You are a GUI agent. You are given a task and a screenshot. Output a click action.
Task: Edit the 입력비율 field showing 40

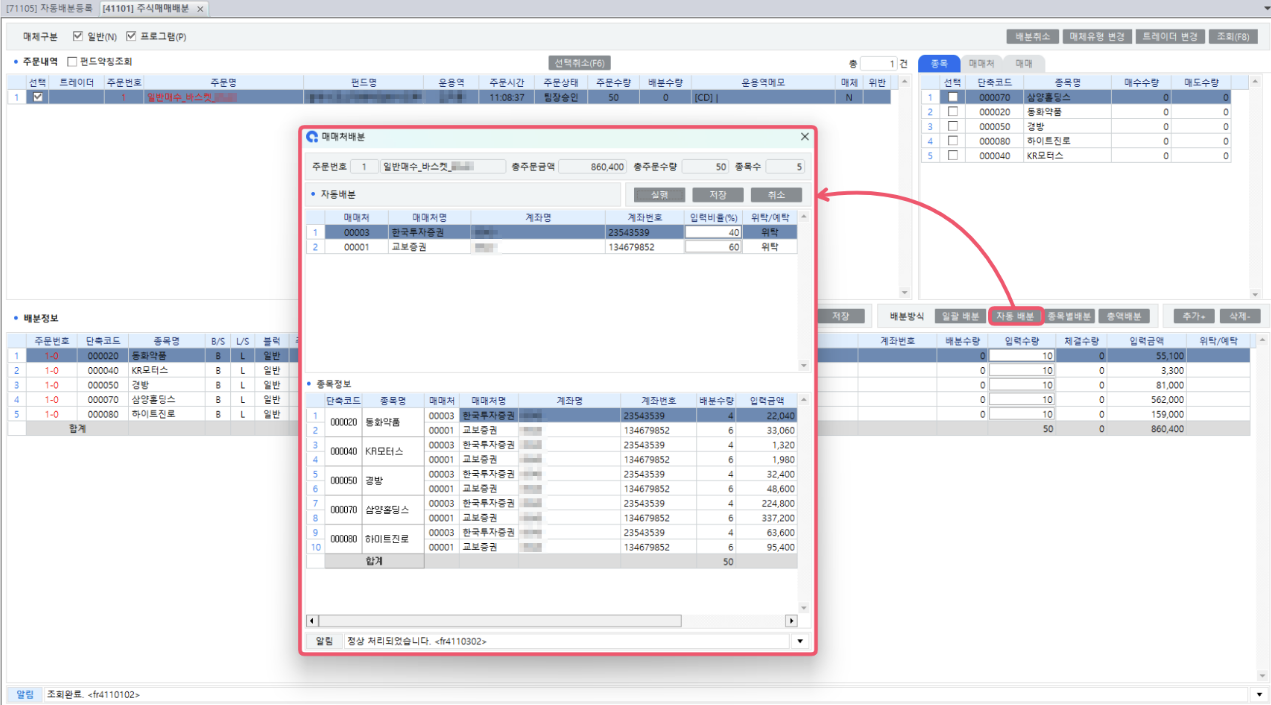click(714, 232)
